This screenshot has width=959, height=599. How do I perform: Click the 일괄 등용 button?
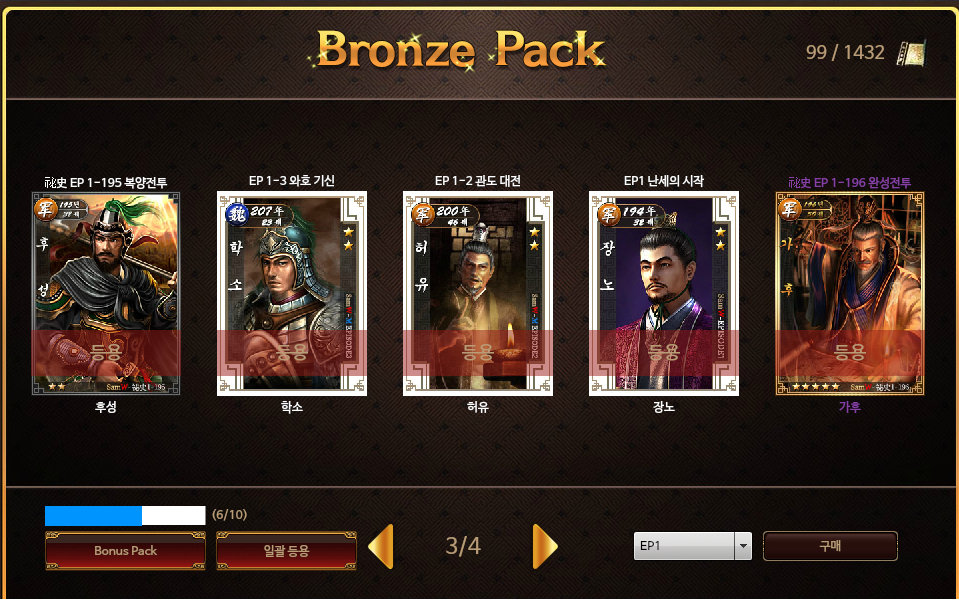(286, 551)
